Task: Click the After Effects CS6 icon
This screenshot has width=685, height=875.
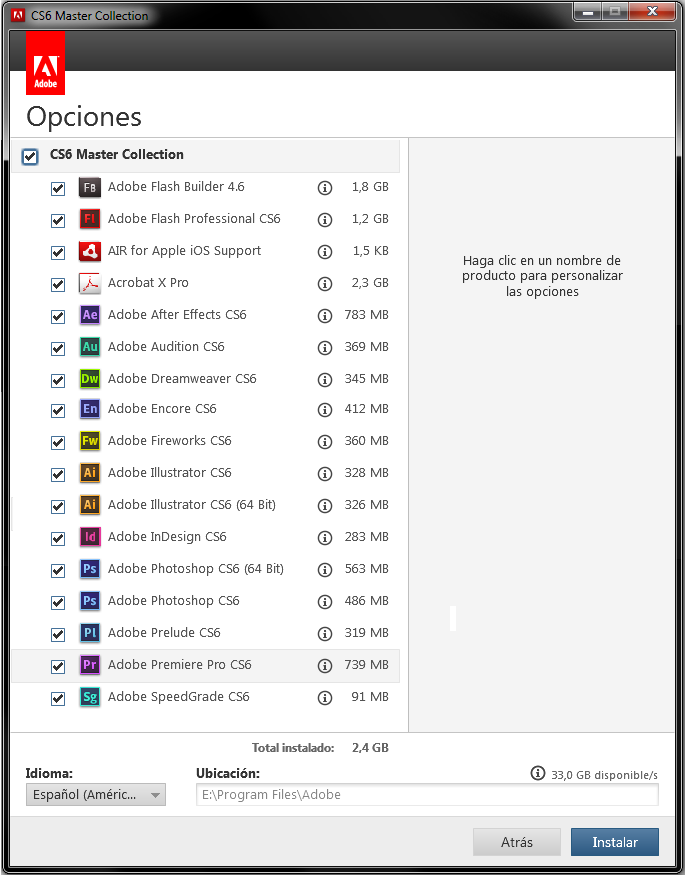Action: coord(90,315)
